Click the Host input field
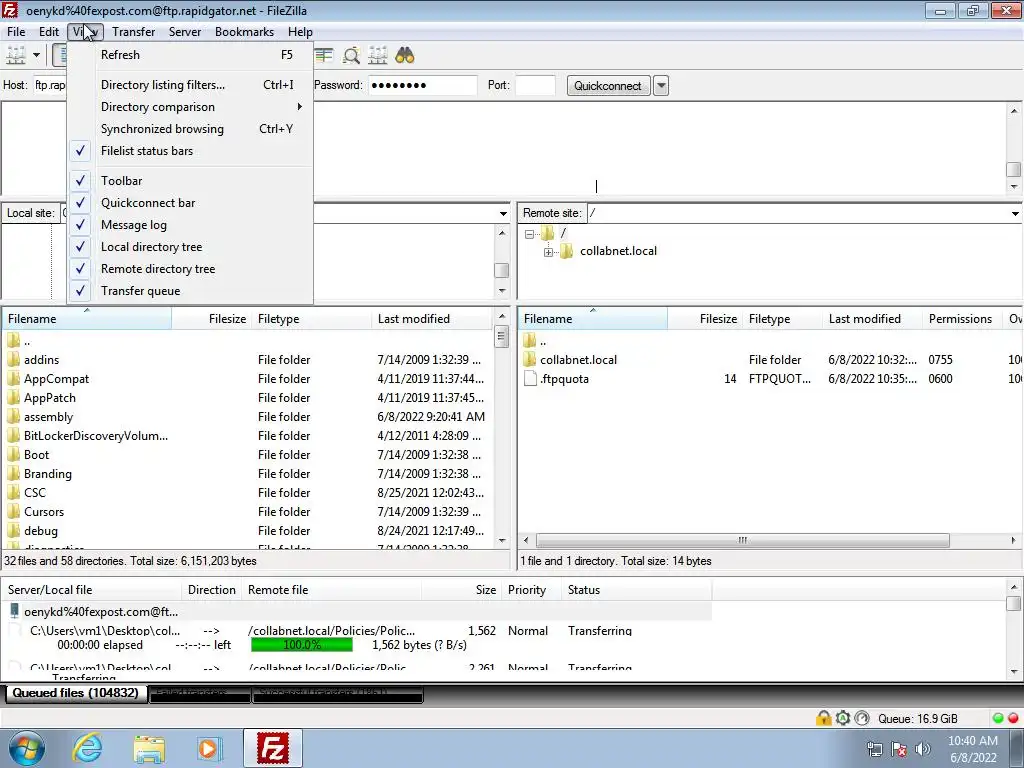1024x768 pixels. (x=50, y=86)
